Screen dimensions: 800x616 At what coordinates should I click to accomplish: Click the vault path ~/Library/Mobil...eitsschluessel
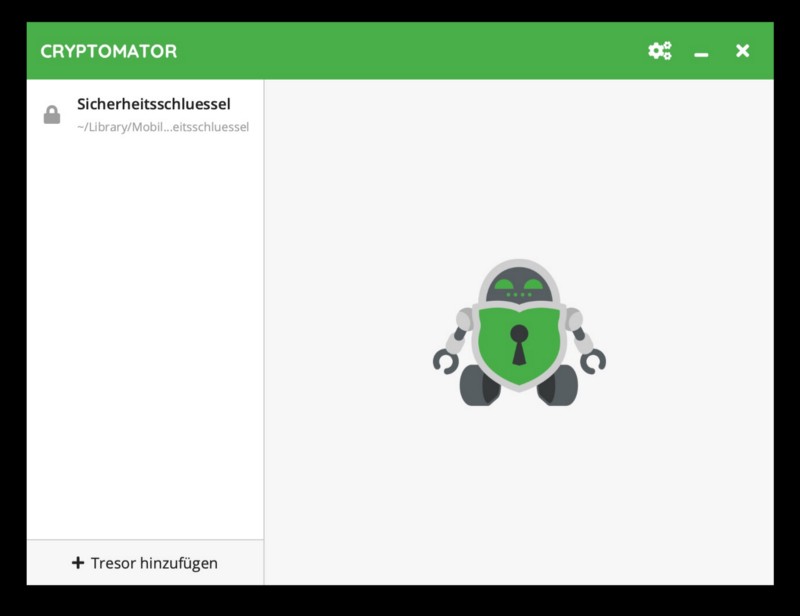point(162,127)
